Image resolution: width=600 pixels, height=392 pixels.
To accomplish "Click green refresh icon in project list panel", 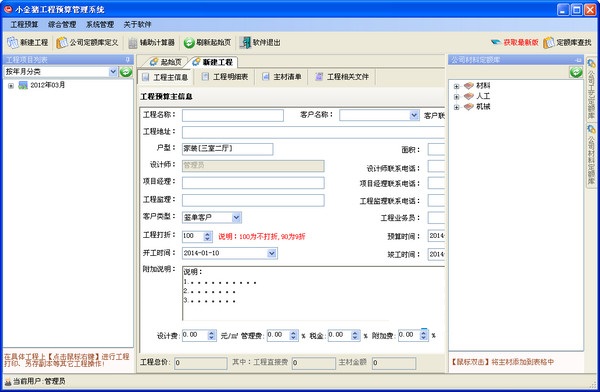I will coord(126,72).
